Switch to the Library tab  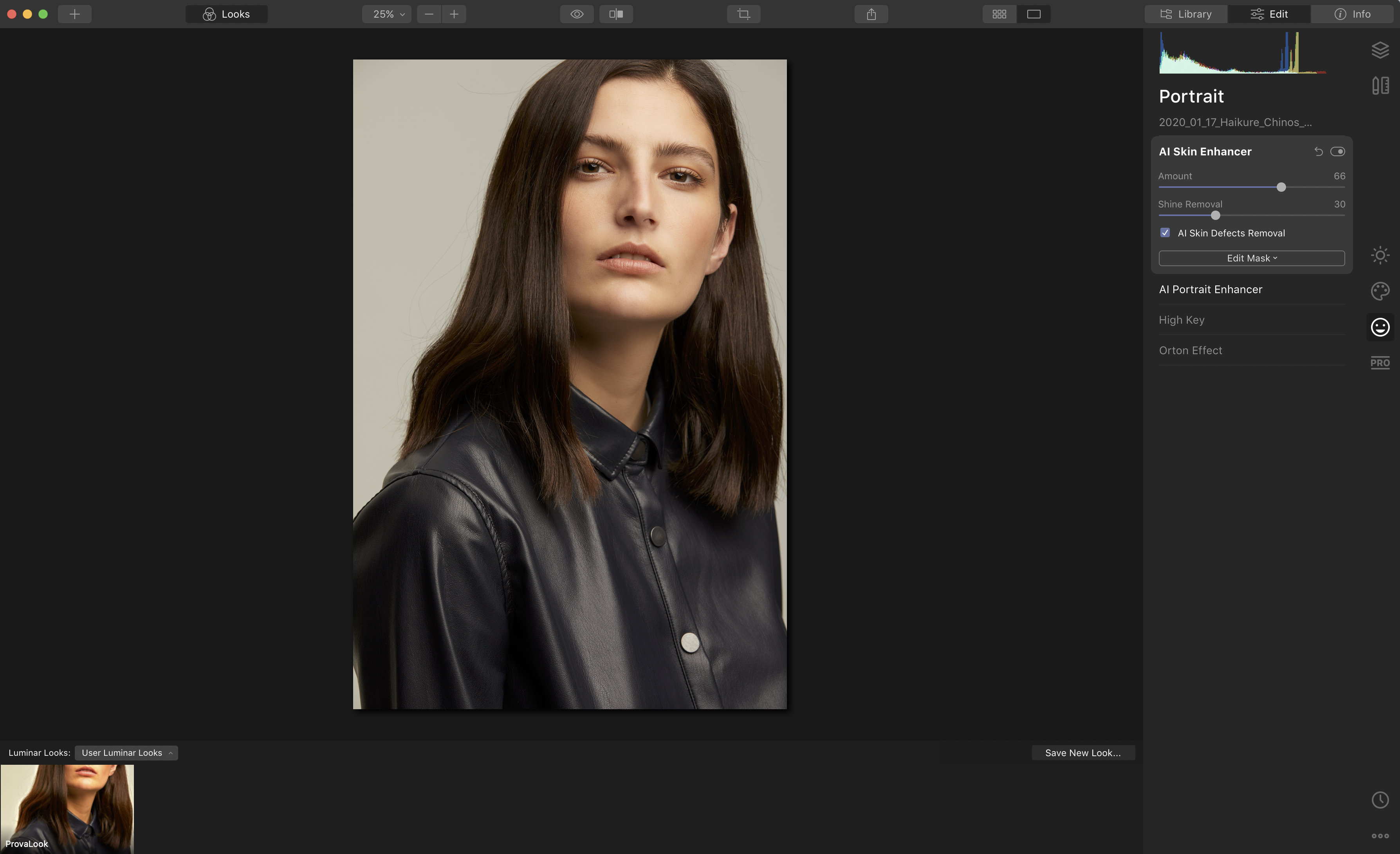[1186, 14]
